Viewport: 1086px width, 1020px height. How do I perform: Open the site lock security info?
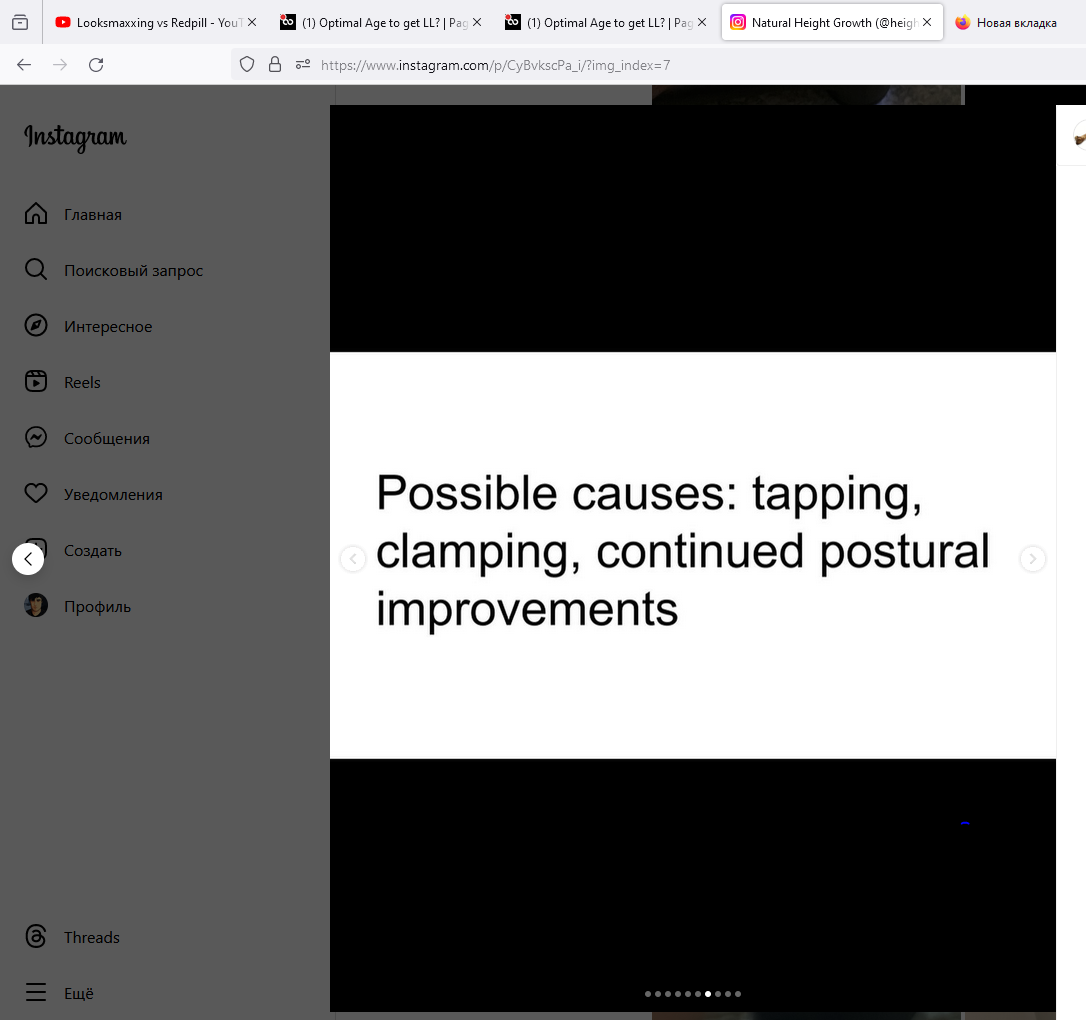[275, 65]
